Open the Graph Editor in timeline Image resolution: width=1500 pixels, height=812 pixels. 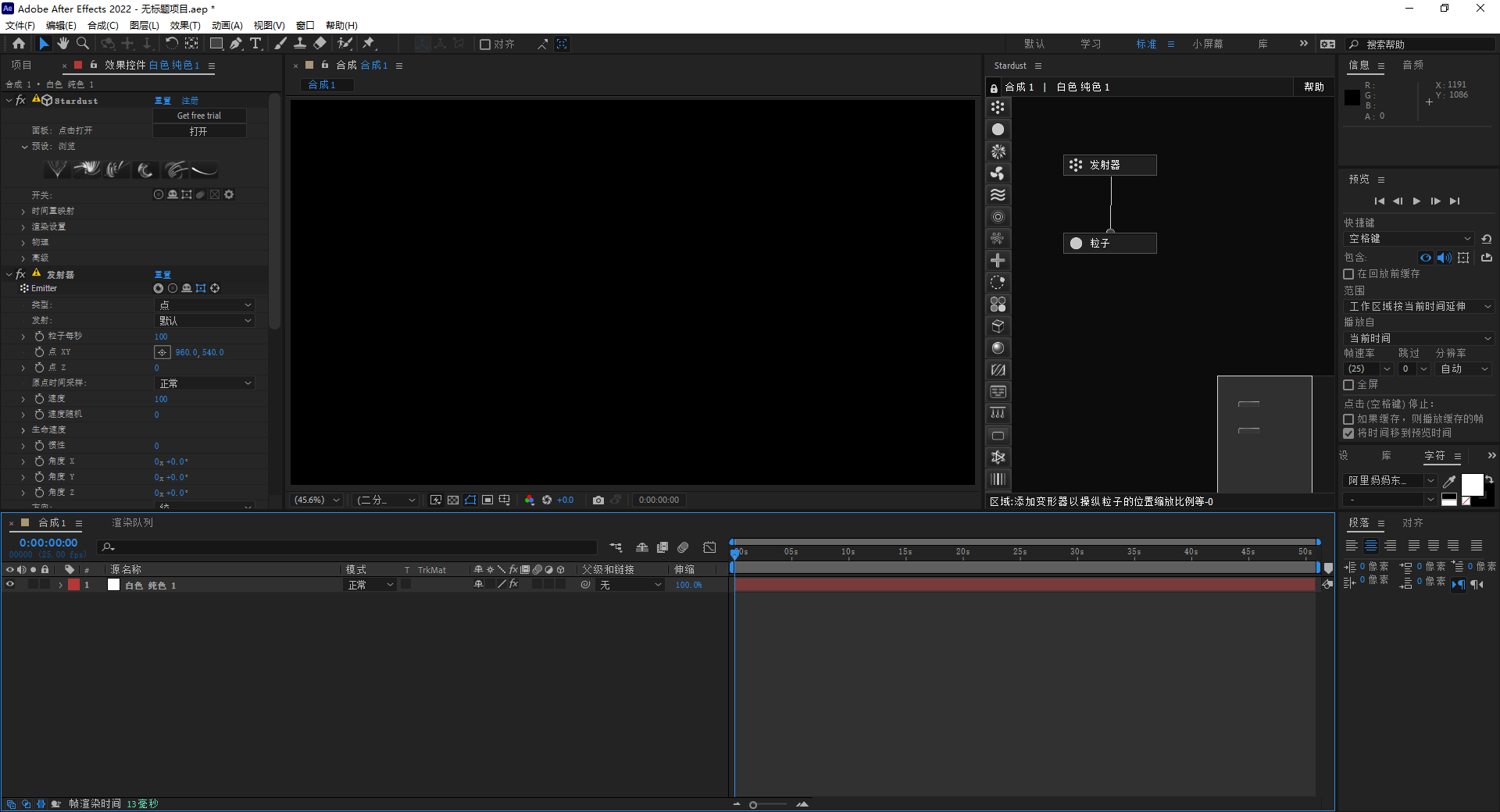[x=709, y=547]
